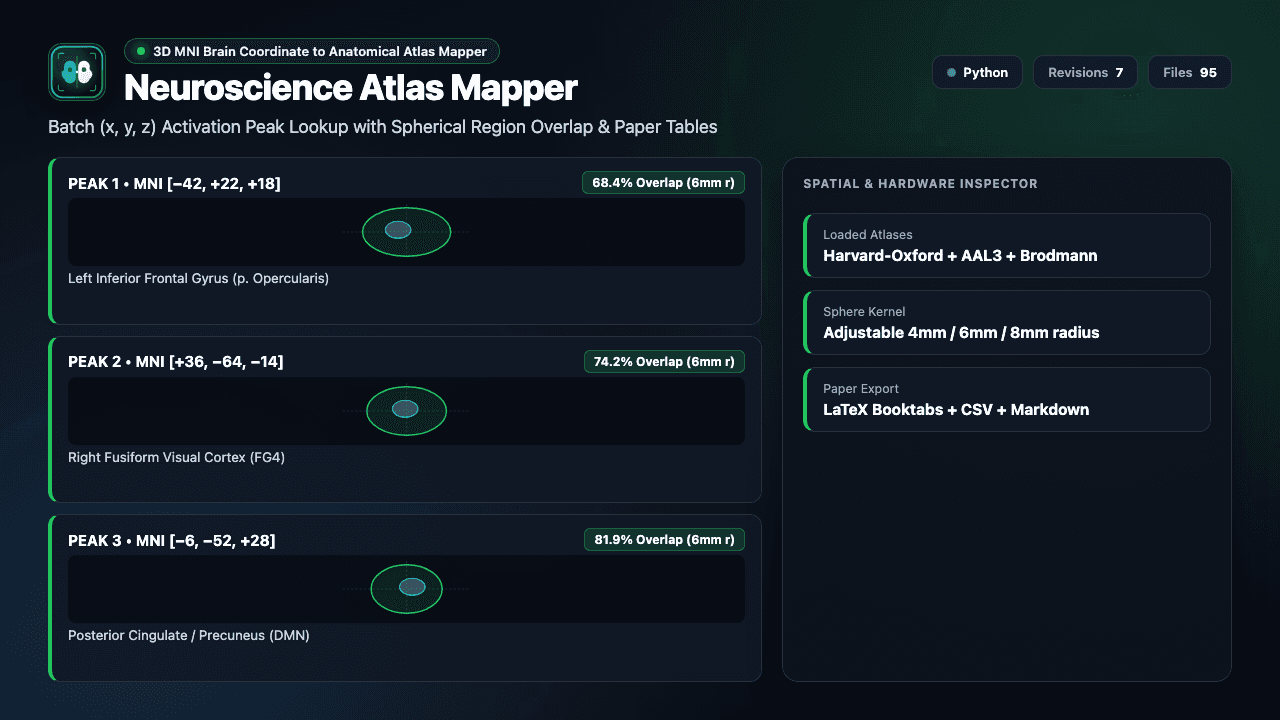Click Posterior Cingulate / Precuneus label
1280x720 pixels.
point(189,635)
